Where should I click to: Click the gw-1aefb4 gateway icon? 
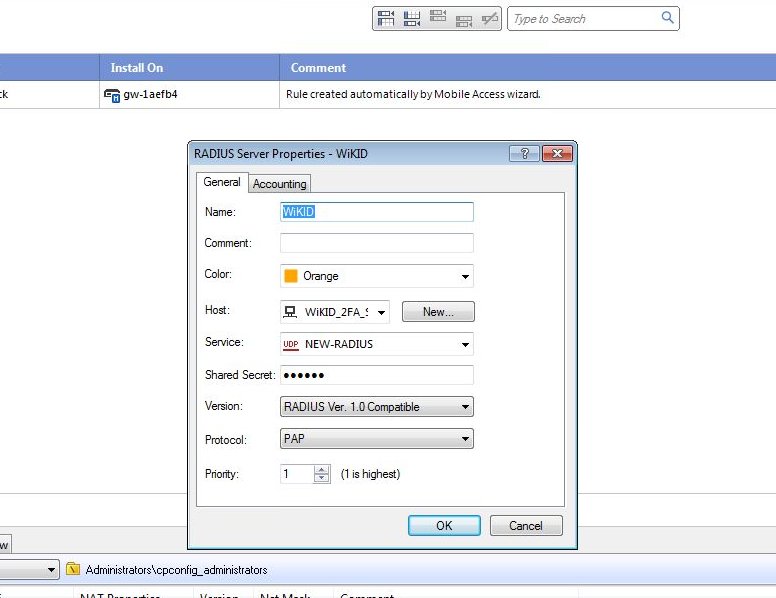(111, 95)
